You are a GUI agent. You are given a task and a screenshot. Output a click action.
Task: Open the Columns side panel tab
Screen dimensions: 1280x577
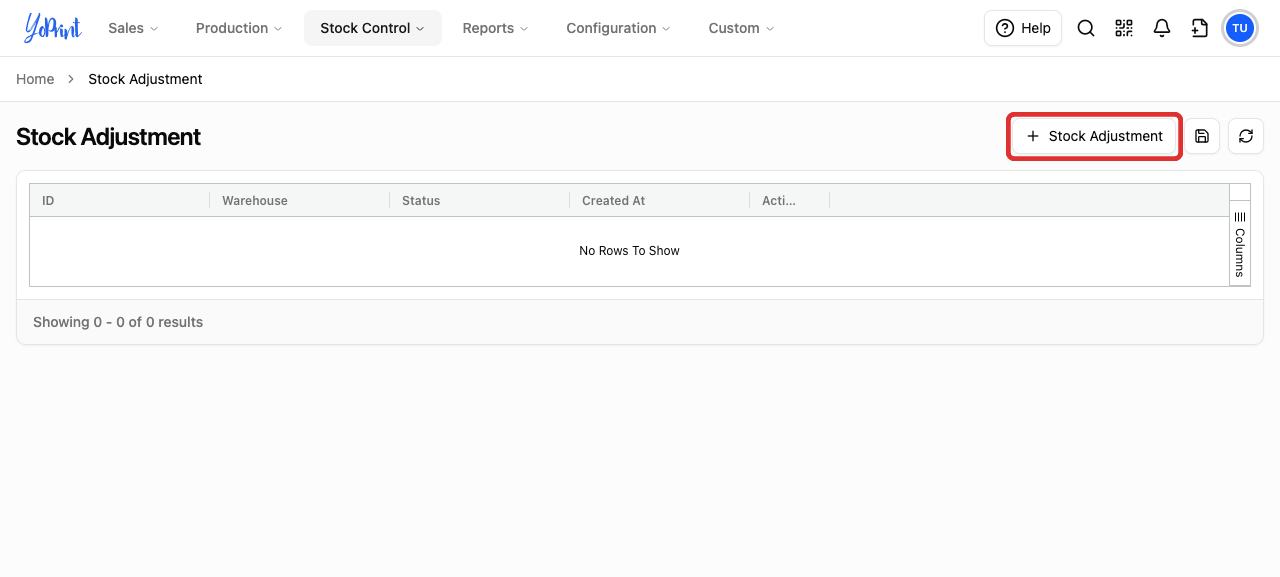(x=1239, y=244)
